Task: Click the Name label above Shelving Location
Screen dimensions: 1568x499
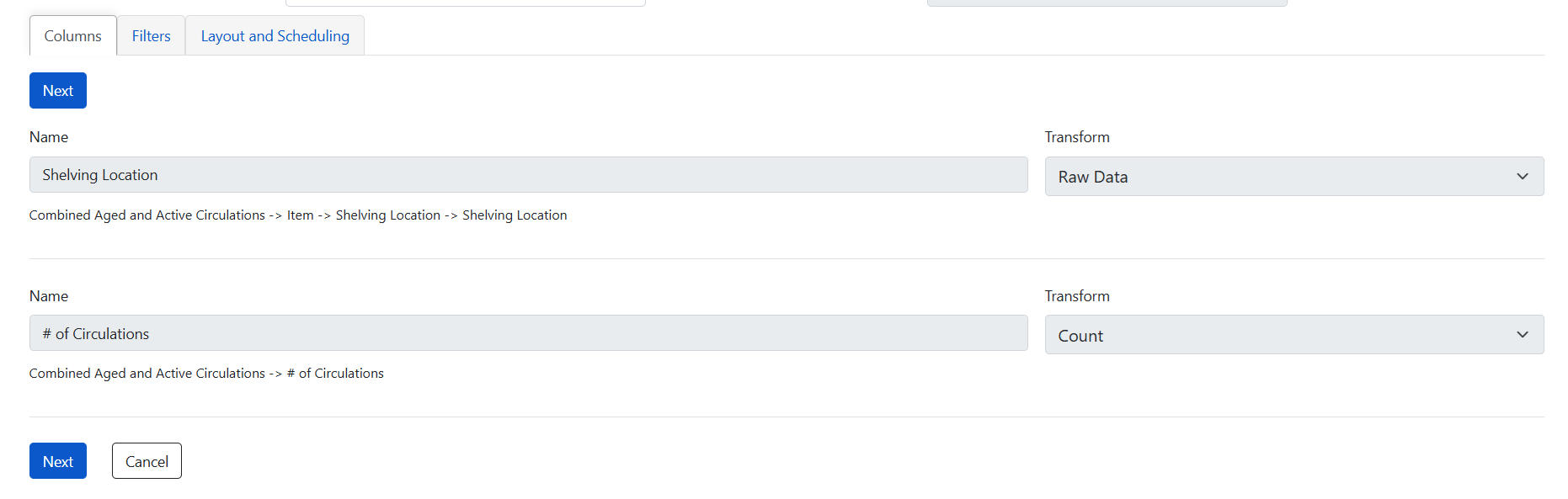Action: (x=49, y=137)
